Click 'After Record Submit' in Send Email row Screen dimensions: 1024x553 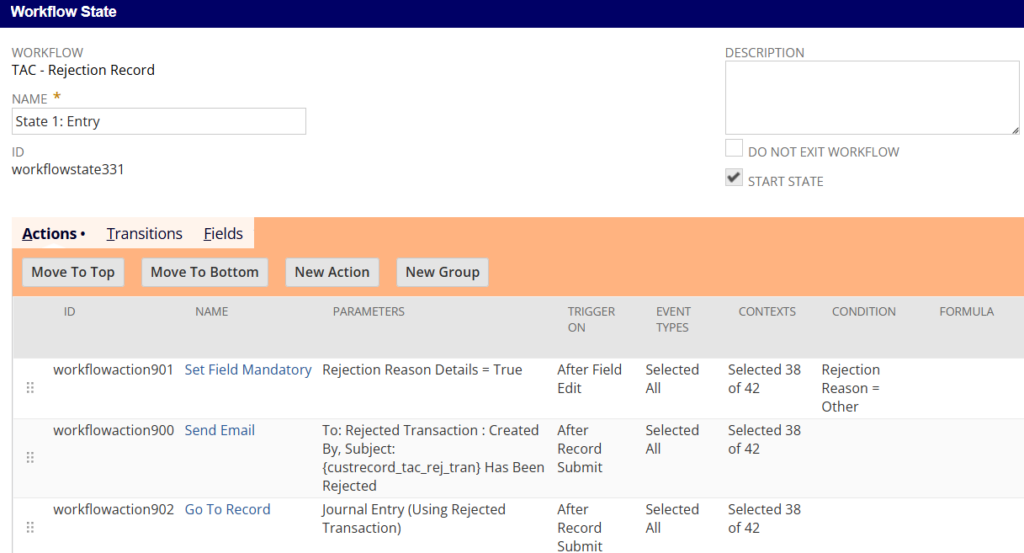coord(580,449)
